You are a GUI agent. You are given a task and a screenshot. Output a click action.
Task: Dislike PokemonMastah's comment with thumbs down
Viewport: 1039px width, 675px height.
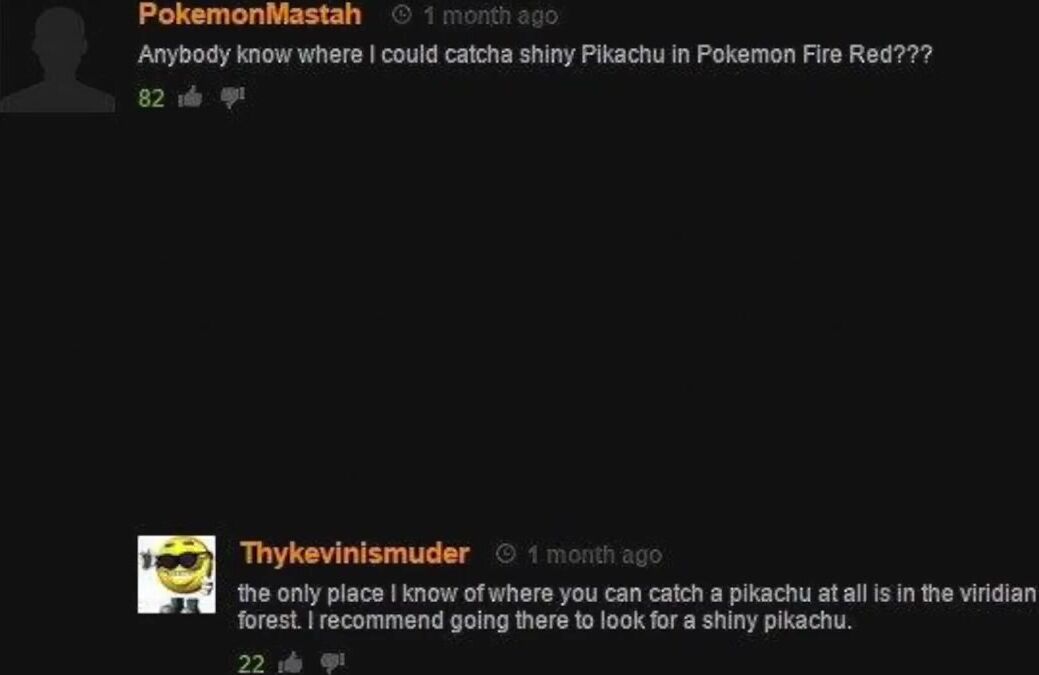click(x=233, y=98)
